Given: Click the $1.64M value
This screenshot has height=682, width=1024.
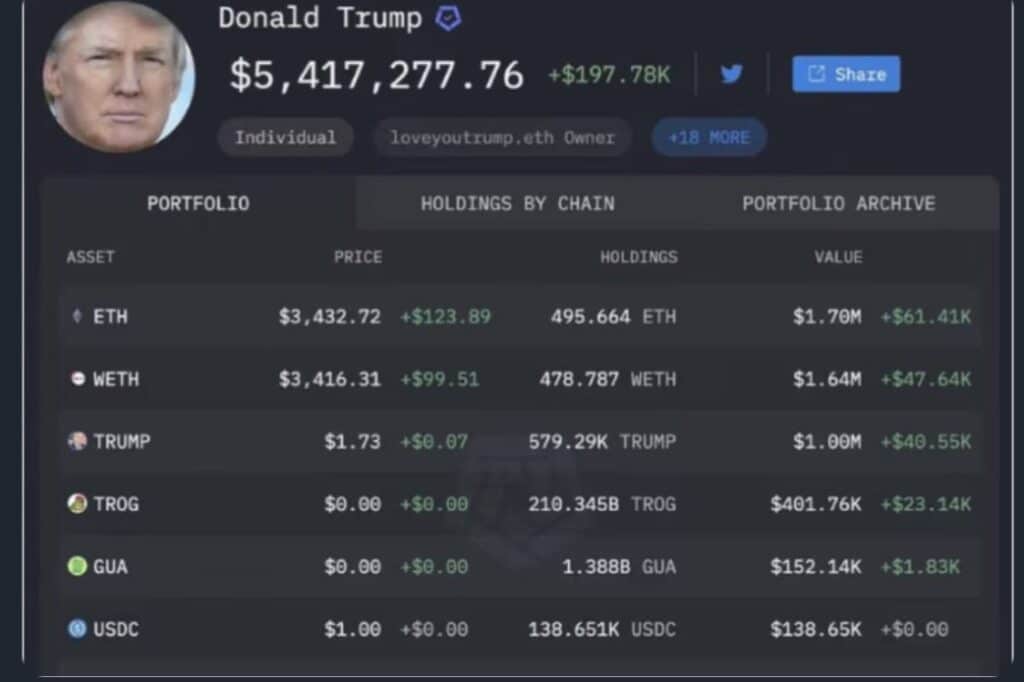Looking at the screenshot, I should pyautogui.click(x=827, y=379).
